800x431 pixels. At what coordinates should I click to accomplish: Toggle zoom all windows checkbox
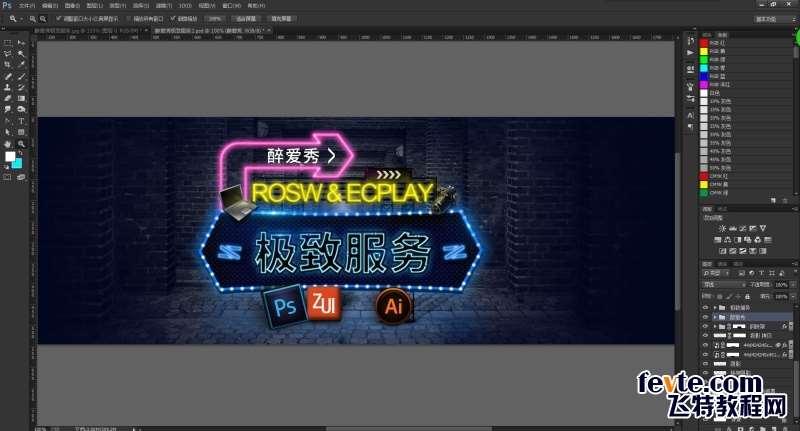point(129,19)
